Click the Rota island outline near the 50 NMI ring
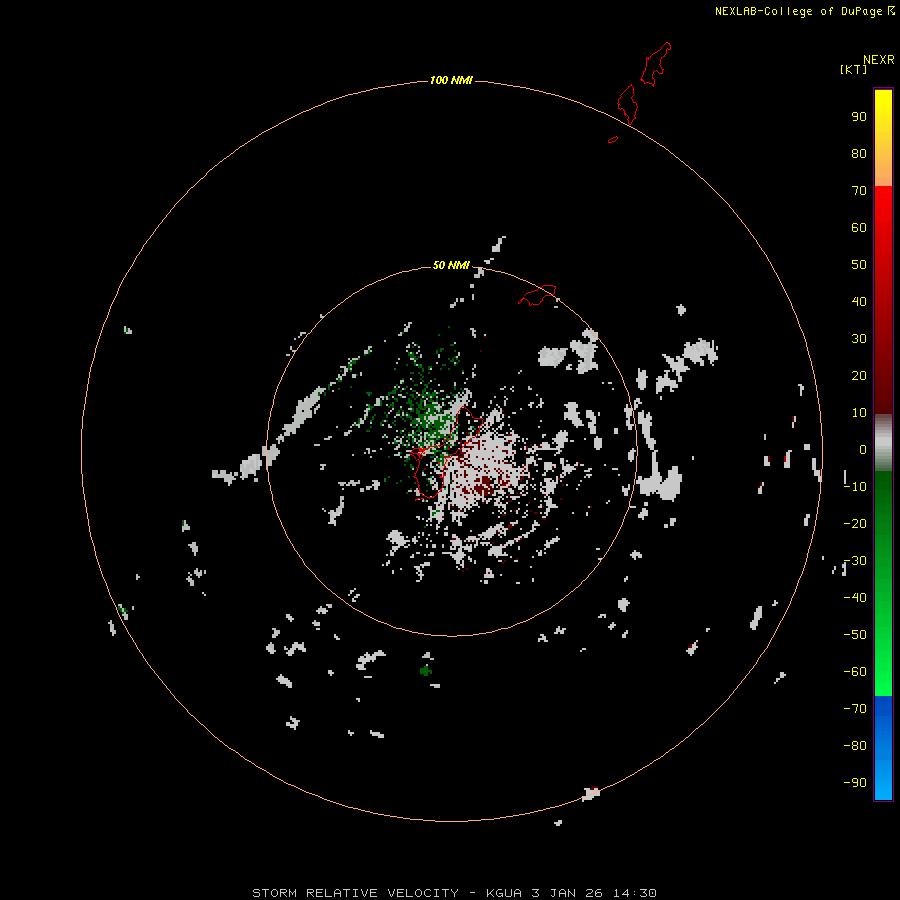Image resolution: width=900 pixels, height=900 pixels. tap(537, 295)
